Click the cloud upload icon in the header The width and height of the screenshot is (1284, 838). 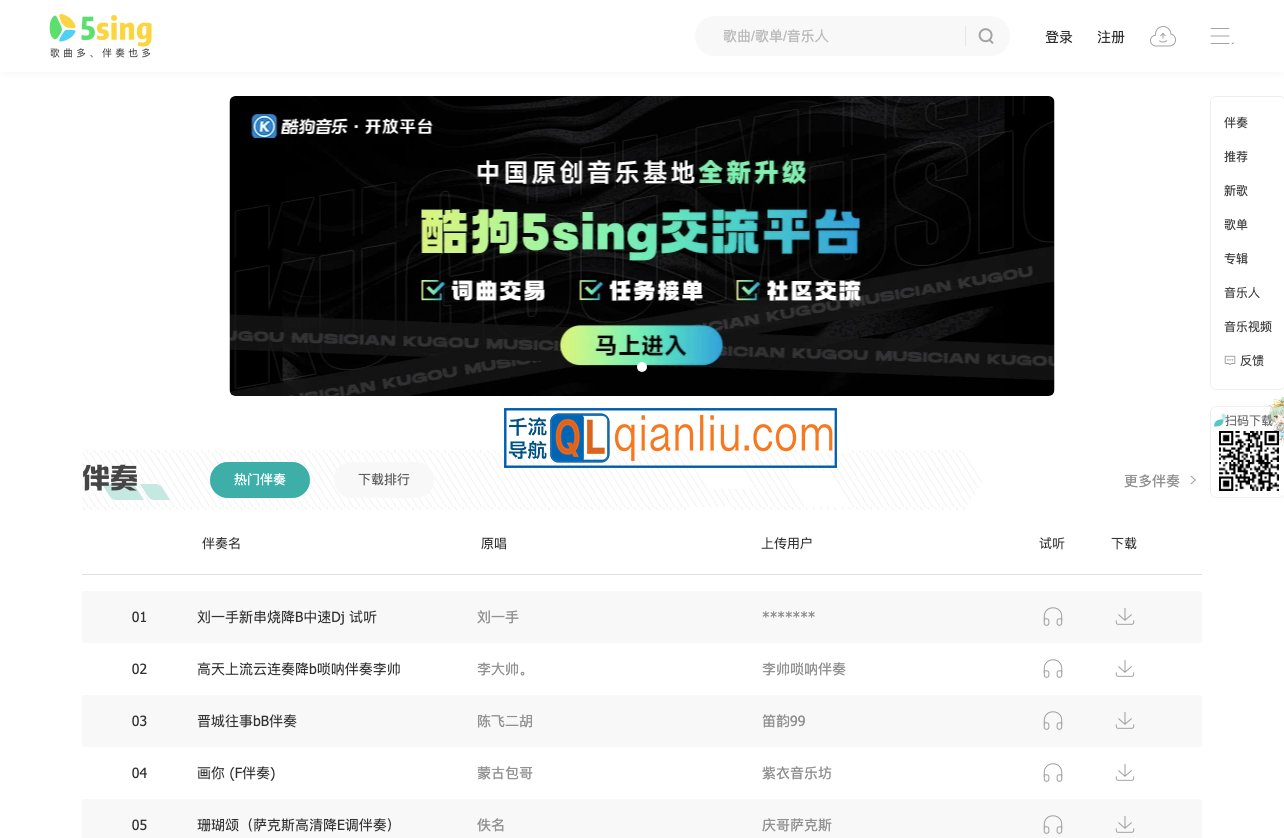tap(1163, 36)
